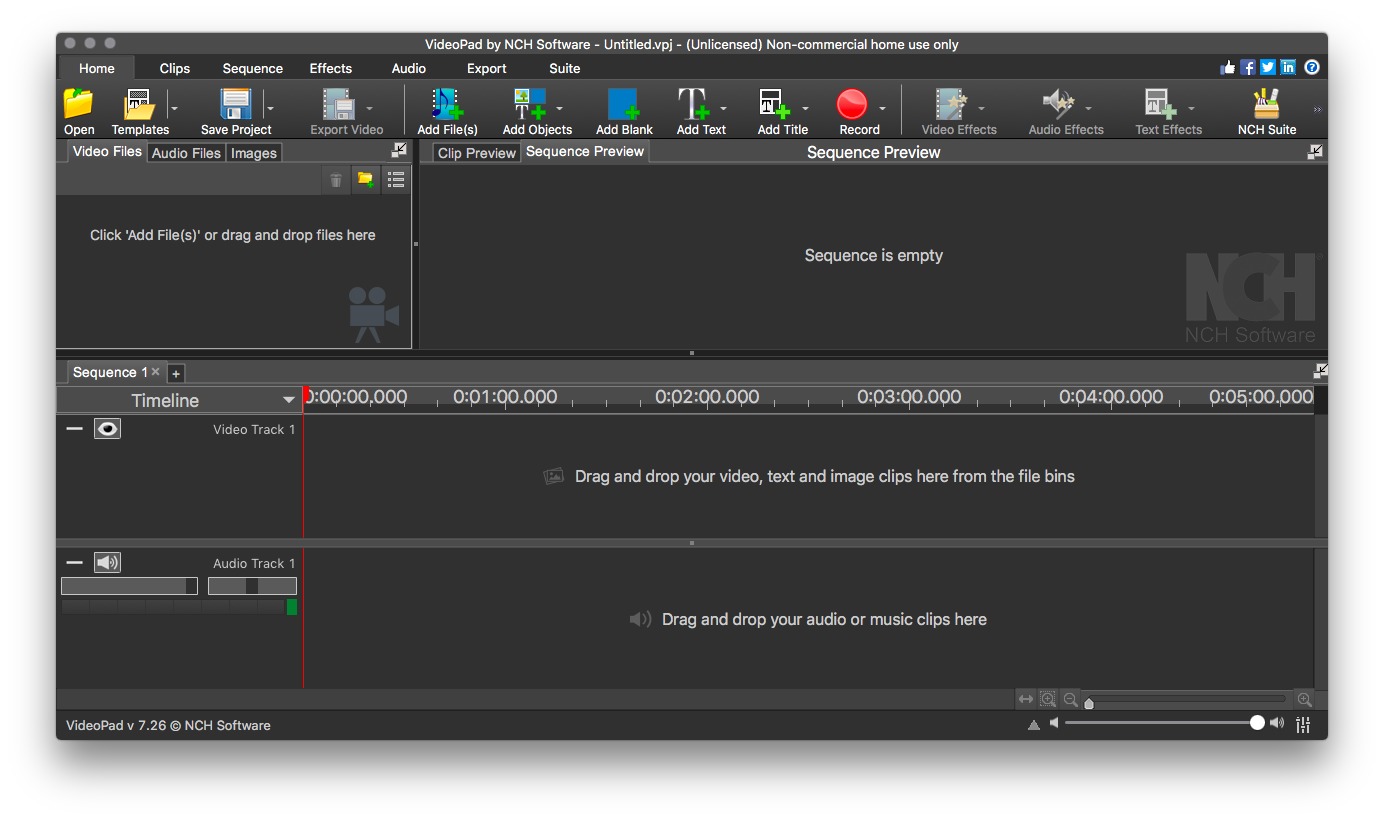The width and height of the screenshot is (1384, 820).
Task: Mute the master volume in the status bar
Action: [x=1054, y=724]
